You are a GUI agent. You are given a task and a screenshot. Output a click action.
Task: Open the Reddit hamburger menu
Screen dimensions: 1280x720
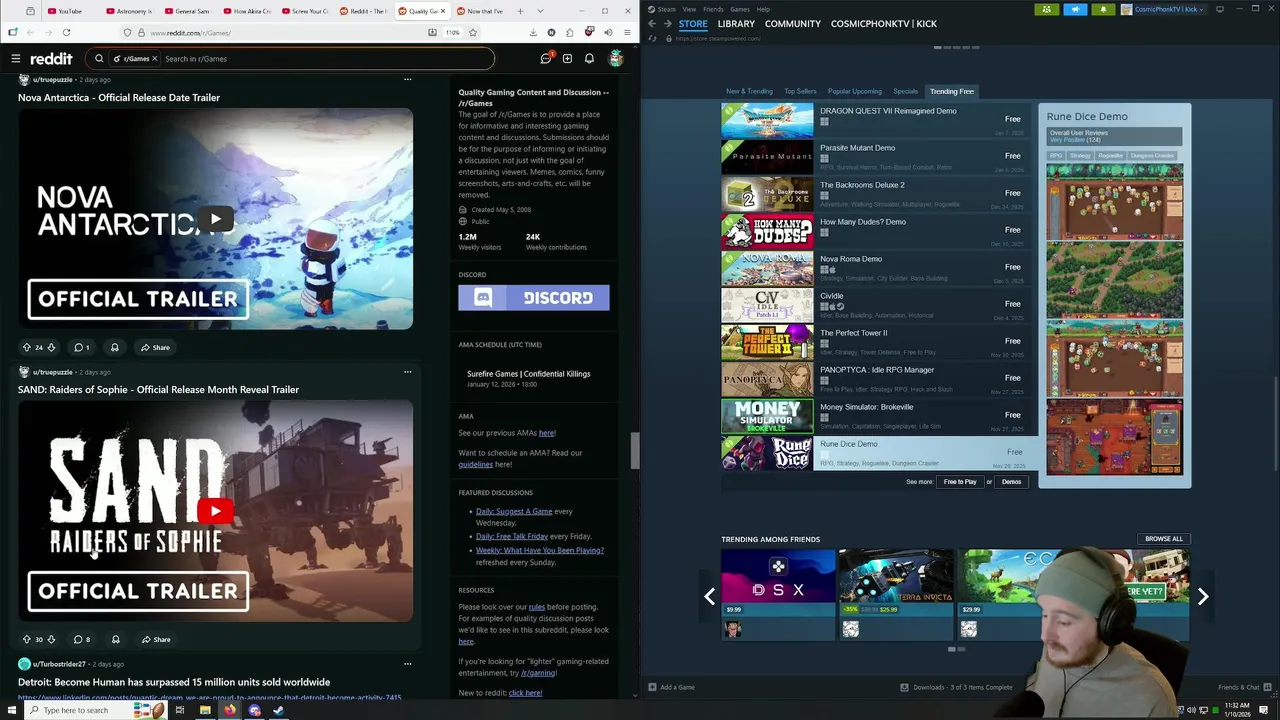click(x=15, y=59)
